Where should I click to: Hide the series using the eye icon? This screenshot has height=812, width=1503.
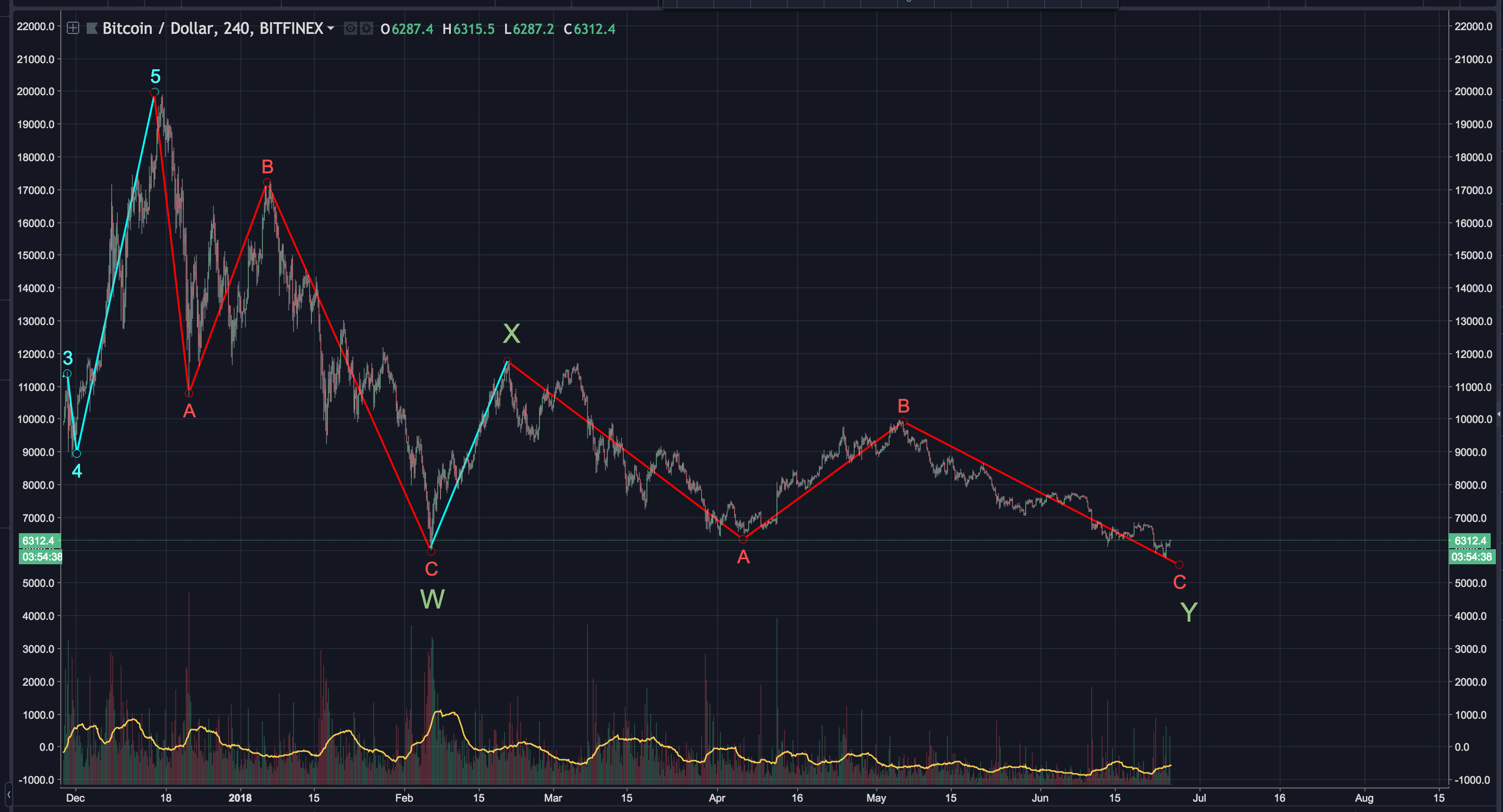tap(350, 28)
